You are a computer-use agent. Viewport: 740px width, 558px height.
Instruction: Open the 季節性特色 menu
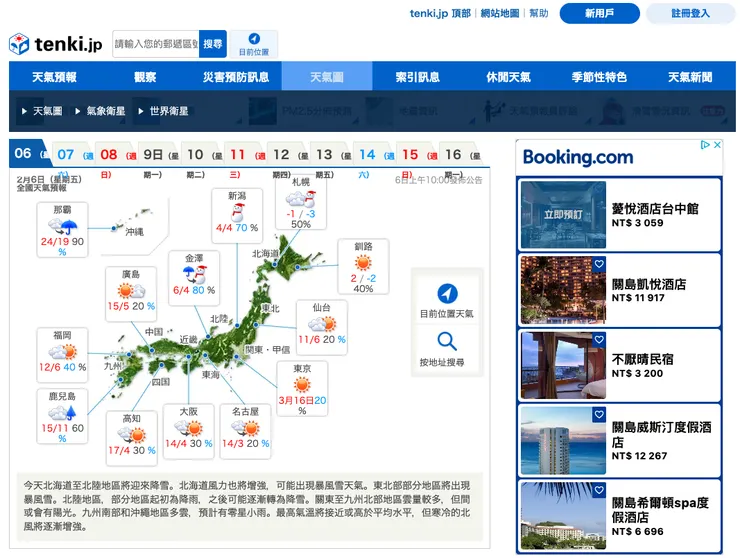click(599, 76)
